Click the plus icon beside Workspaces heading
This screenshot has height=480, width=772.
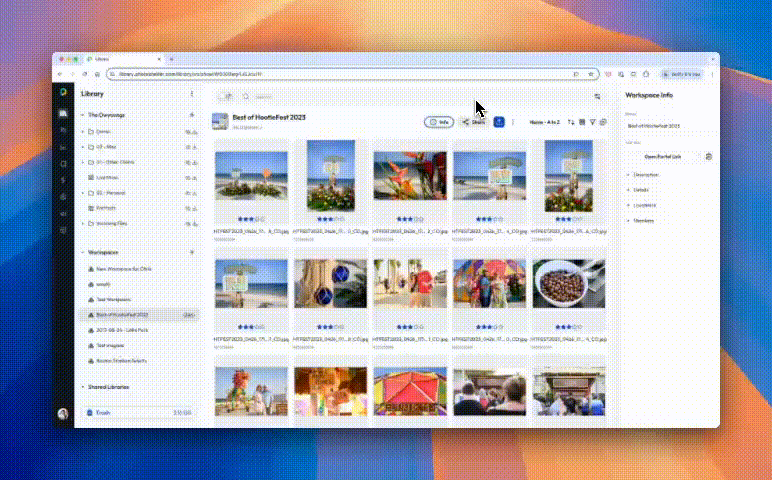pyautogui.click(x=192, y=252)
